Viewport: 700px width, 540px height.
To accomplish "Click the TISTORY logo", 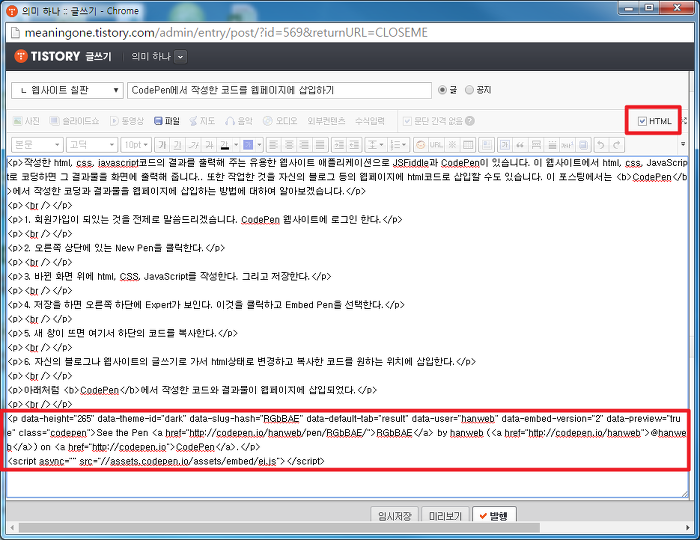I will 47,56.
